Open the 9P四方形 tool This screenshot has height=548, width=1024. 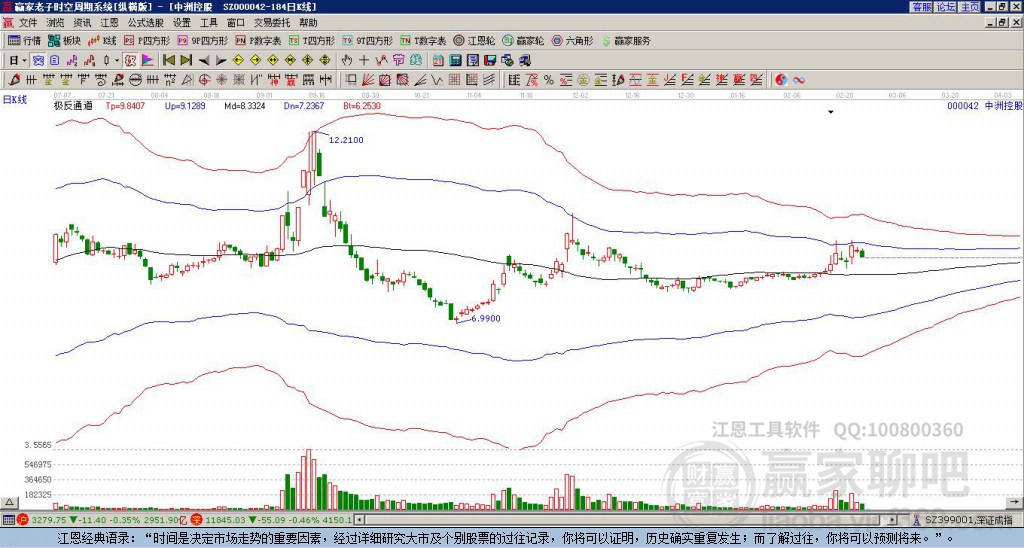[x=202, y=40]
